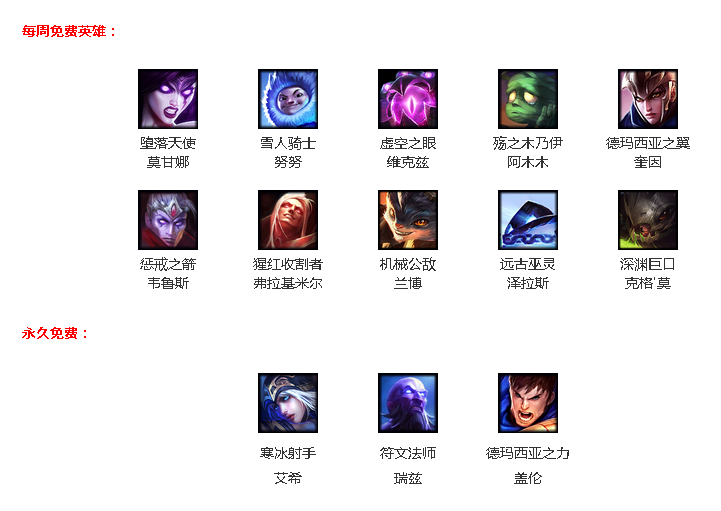Choose the Amumu mummy portrait

528,99
